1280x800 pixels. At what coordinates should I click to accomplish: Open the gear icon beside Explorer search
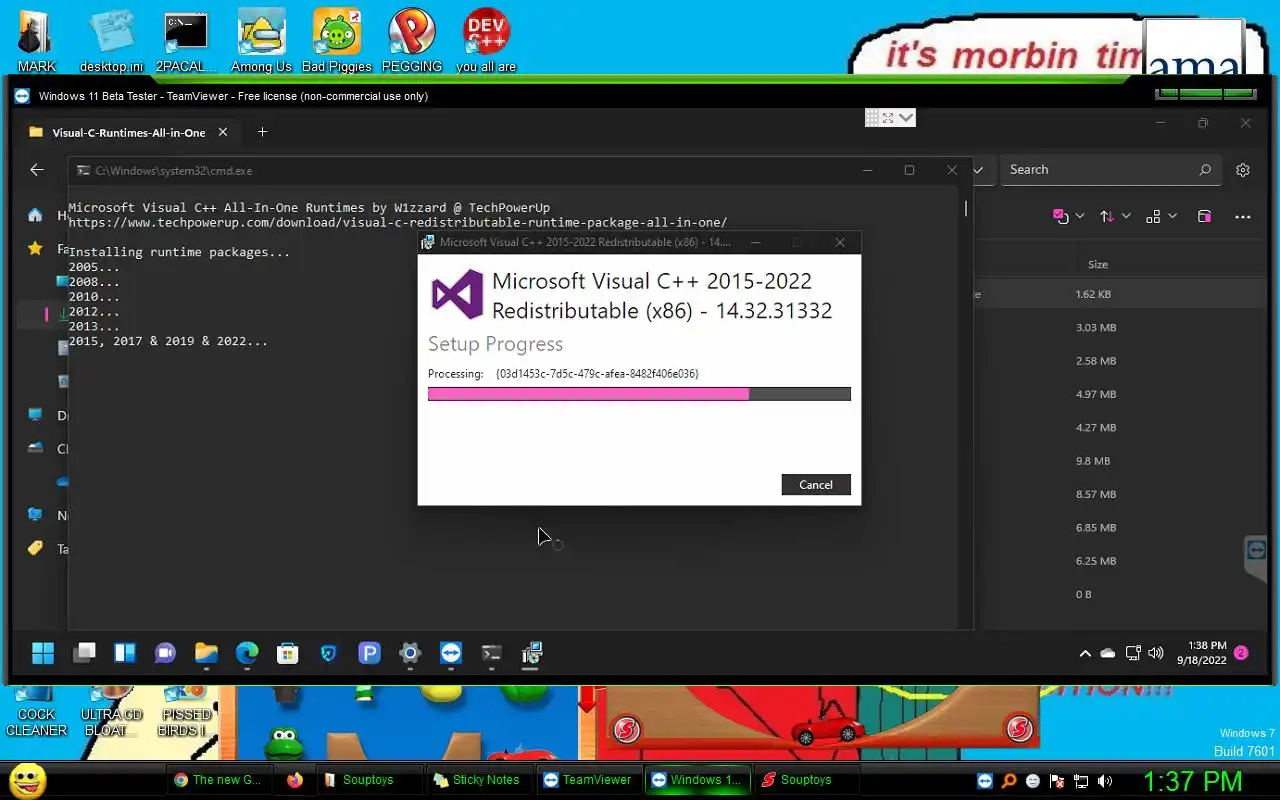click(1243, 170)
